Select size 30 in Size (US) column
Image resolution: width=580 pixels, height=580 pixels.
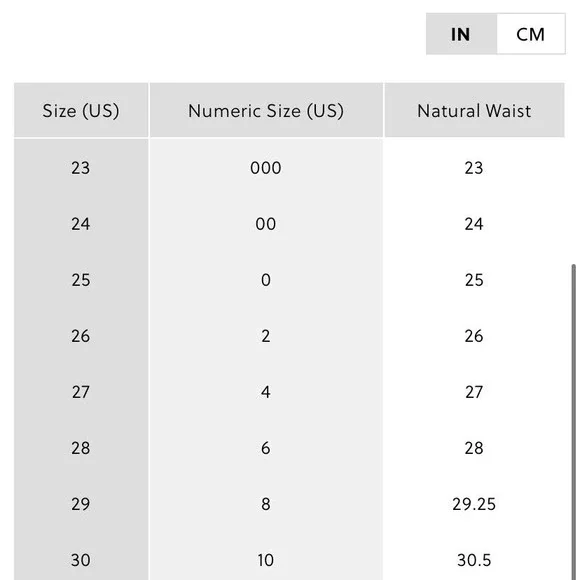[81, 560]
